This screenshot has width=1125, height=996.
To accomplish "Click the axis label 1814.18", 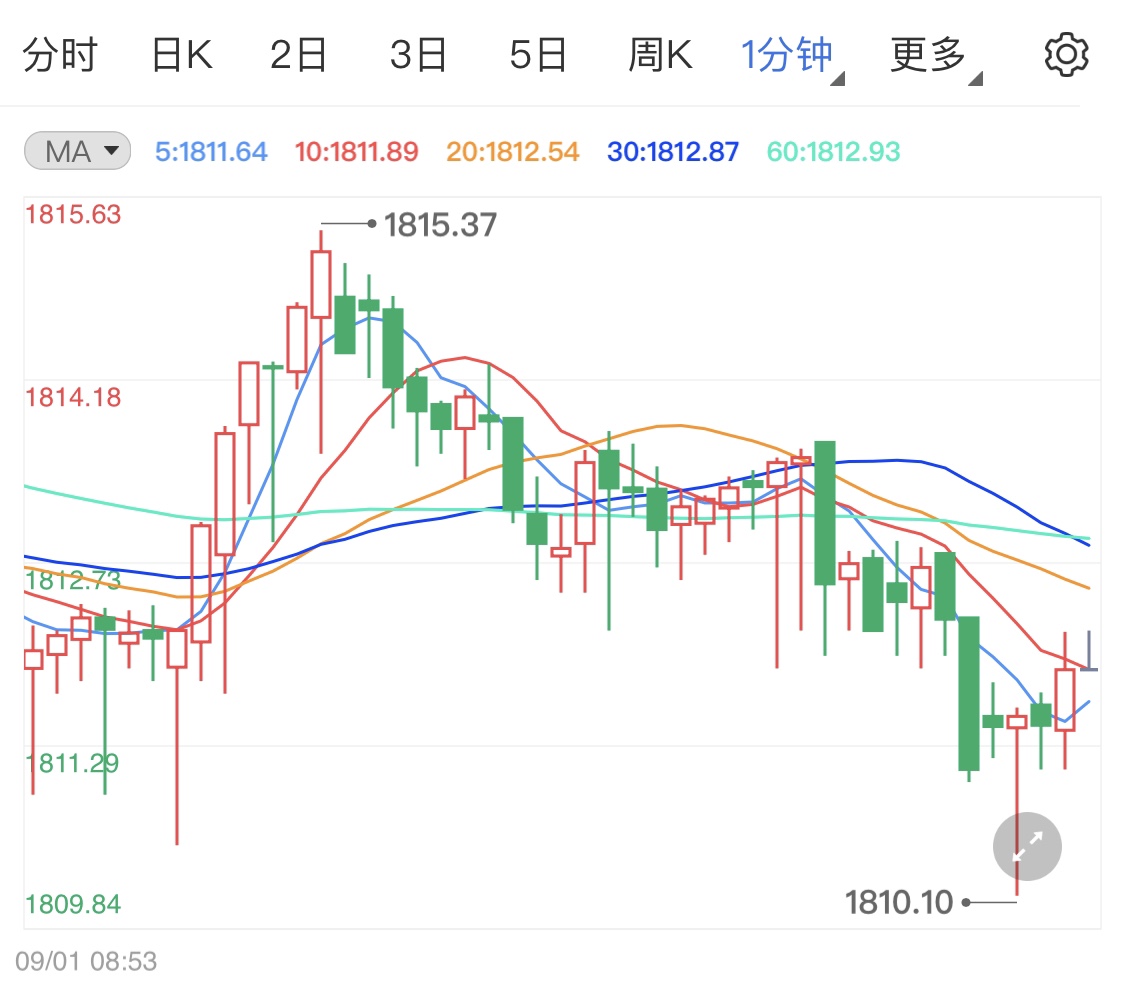I will click(x=73, y=397).
